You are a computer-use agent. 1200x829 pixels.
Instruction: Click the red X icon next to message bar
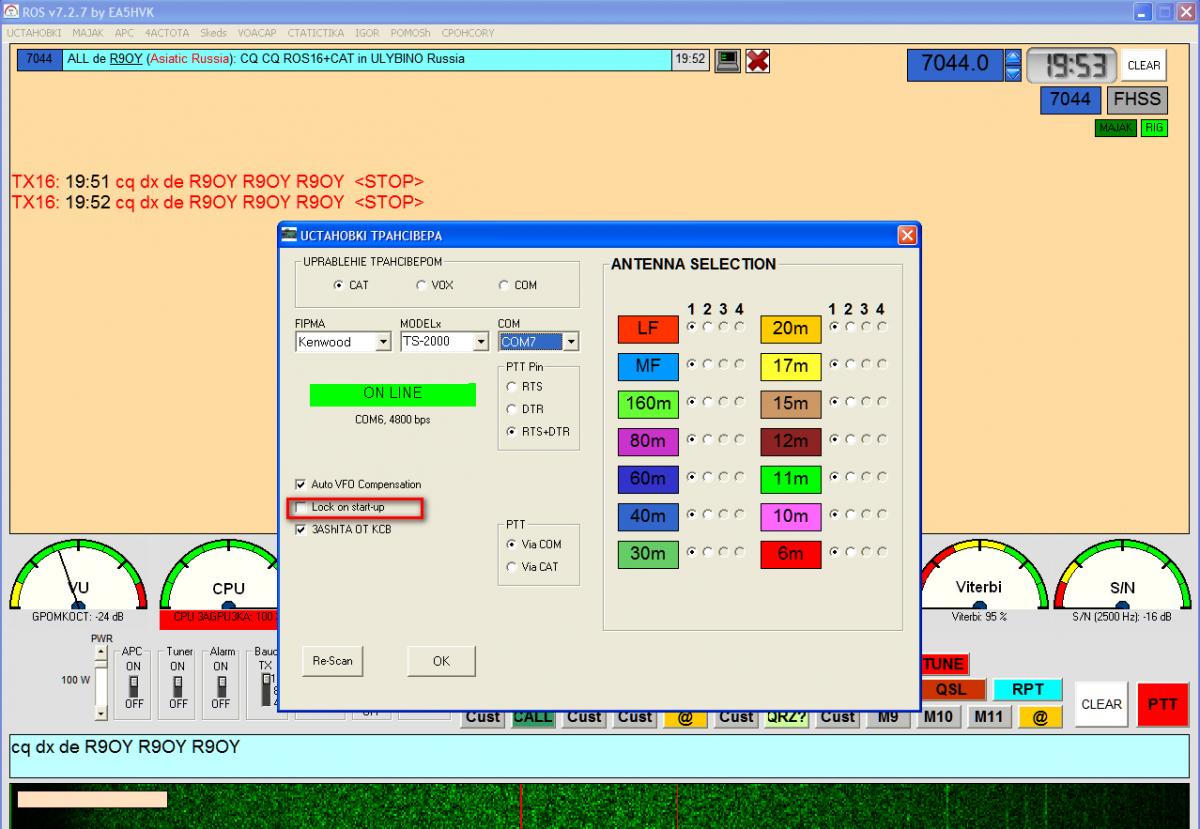pyautogui.click(x=758, y=60)
